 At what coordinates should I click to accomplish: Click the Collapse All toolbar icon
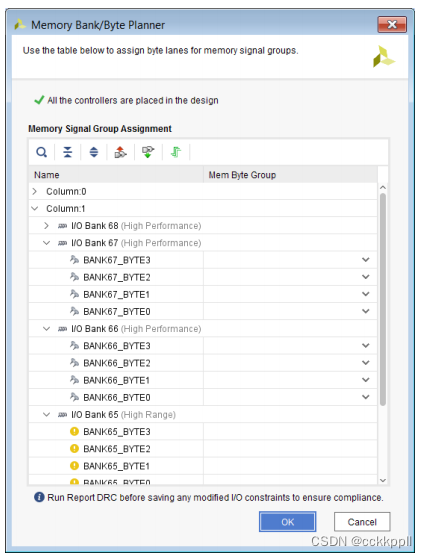click(x=67, y=152)
